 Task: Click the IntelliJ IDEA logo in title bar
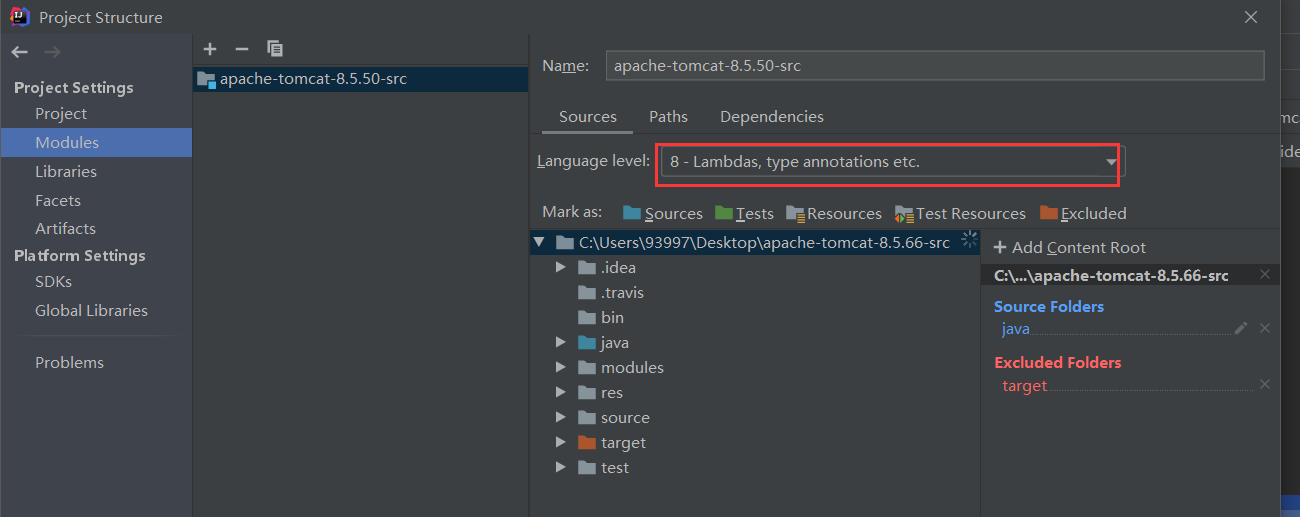tap(20, 17)
